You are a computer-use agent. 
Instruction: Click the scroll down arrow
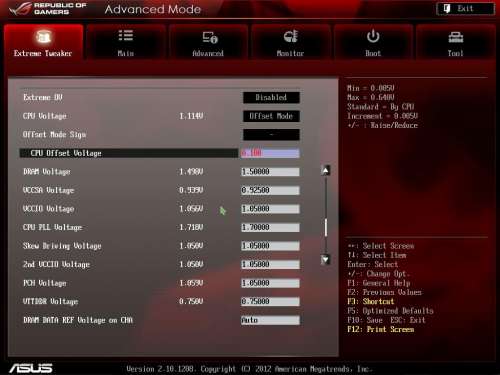326,259
